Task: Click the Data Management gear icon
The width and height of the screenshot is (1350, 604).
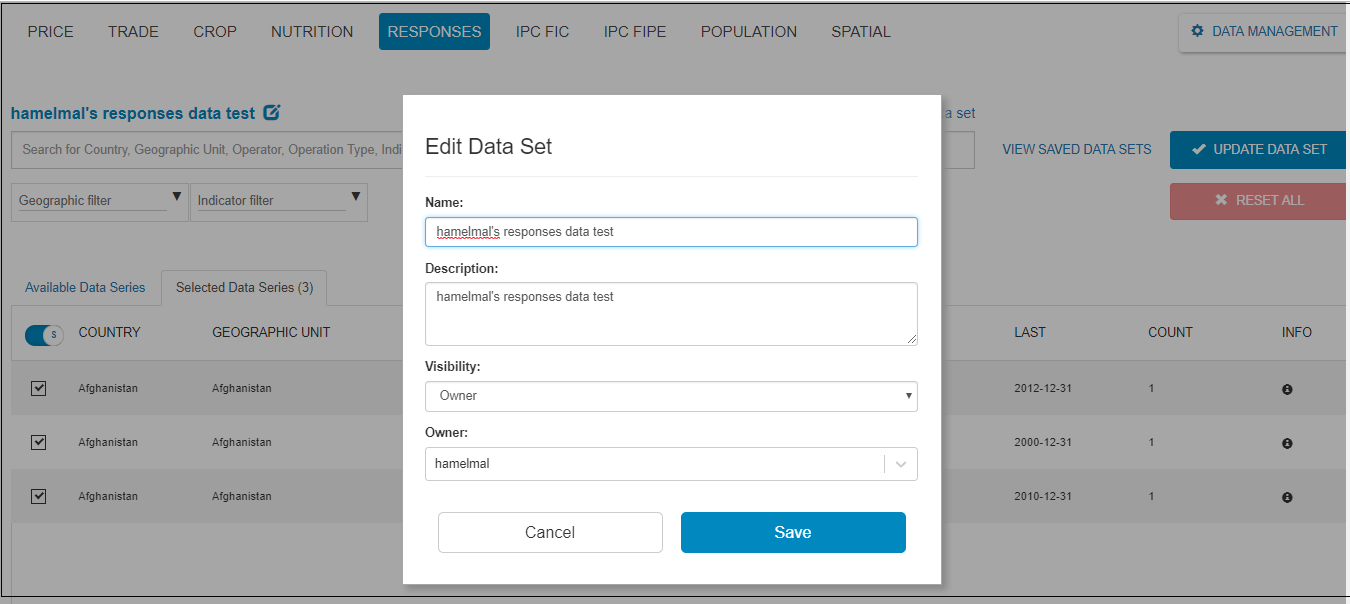Action: [1197, 32]
